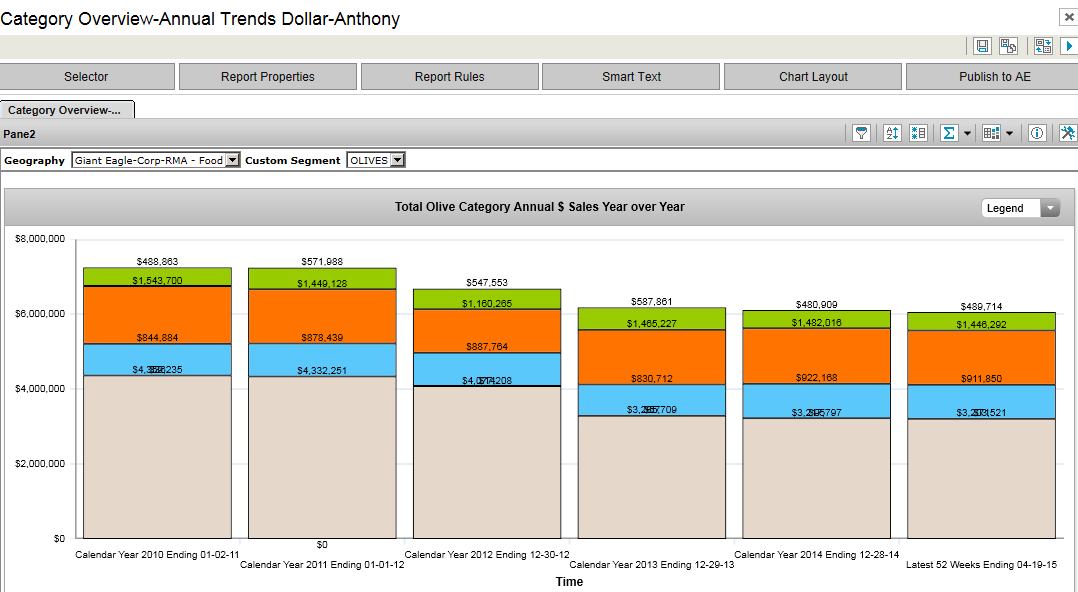Expand the Sigma totals dropdown arrow
Viewport: 1078px width, 592px height.
(x=968, y=133)
